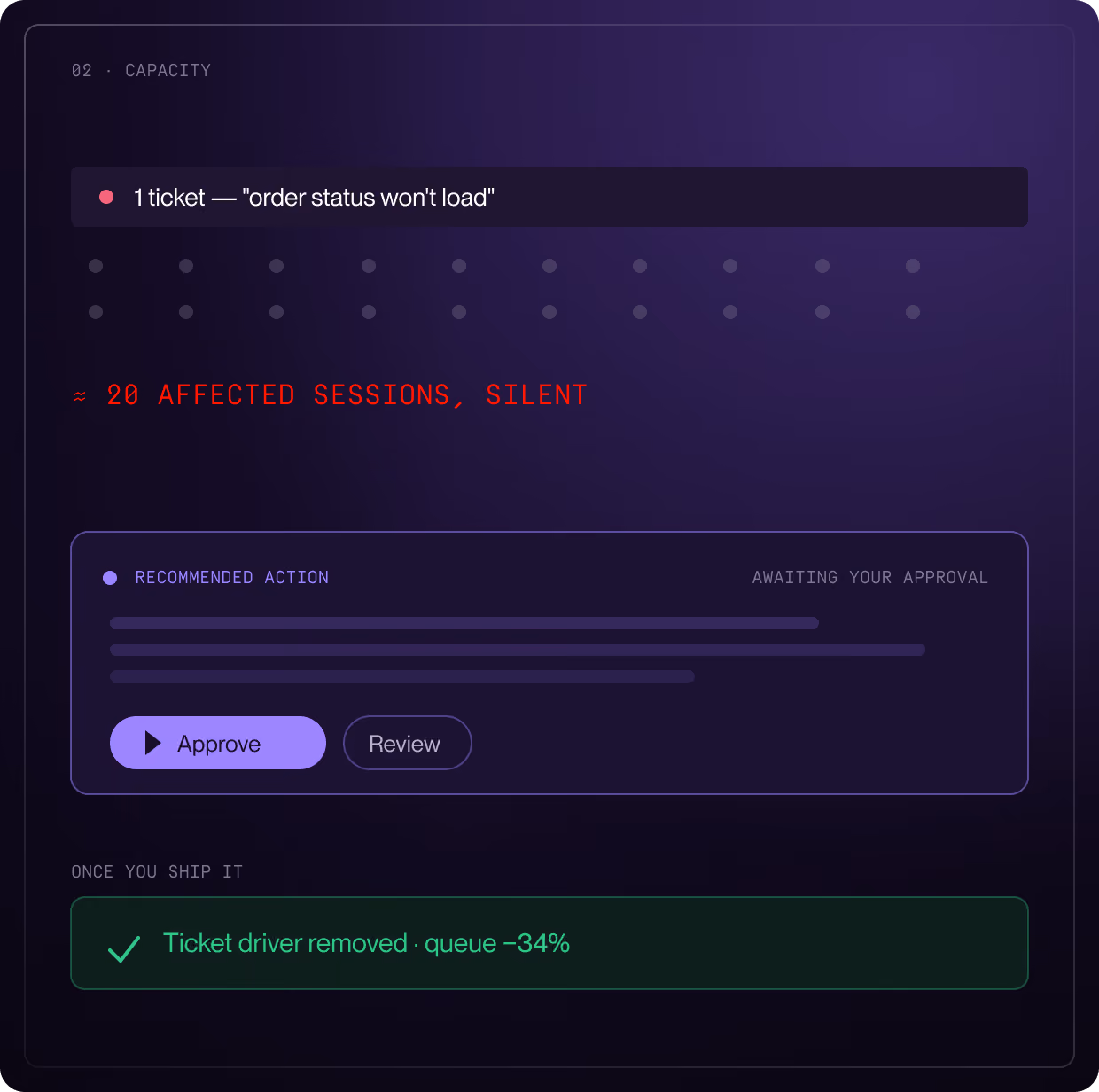
Task: Select the last dot in bottom session row
Action: pos(913,312)
